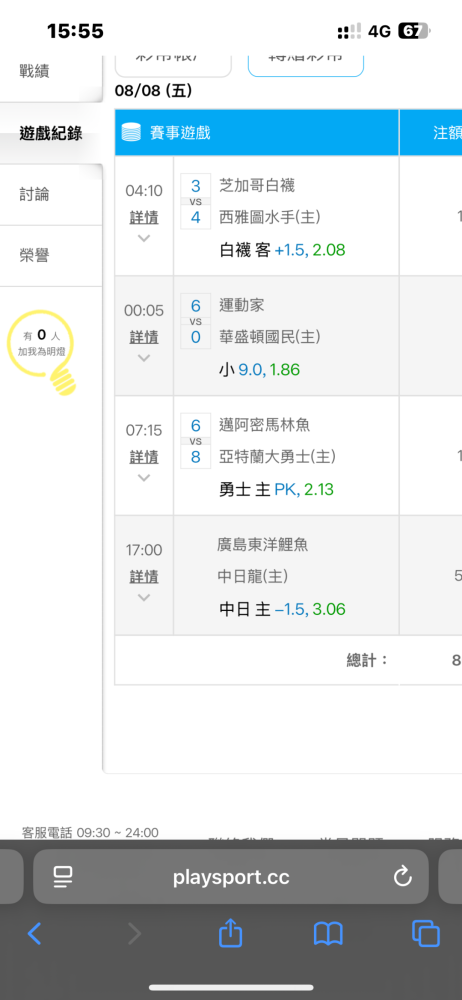Open Safari bookmarks book icon
Image resolution: width=462 pixels, height=1000 pixels.
329,934
